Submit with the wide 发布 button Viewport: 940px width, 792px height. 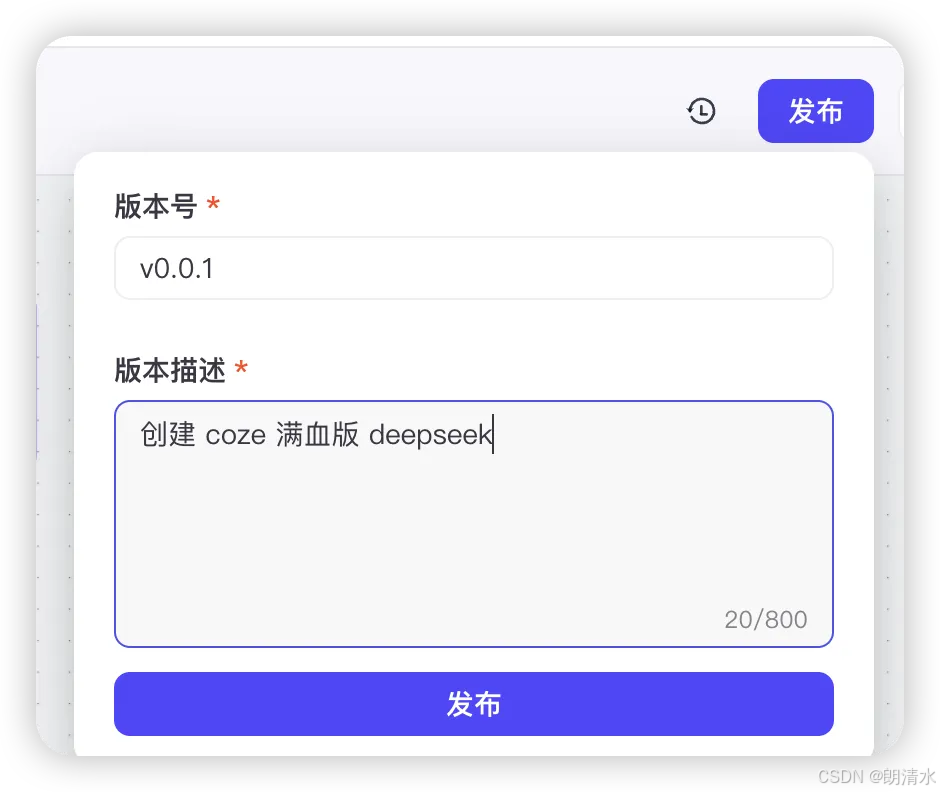tap(474, 704)
